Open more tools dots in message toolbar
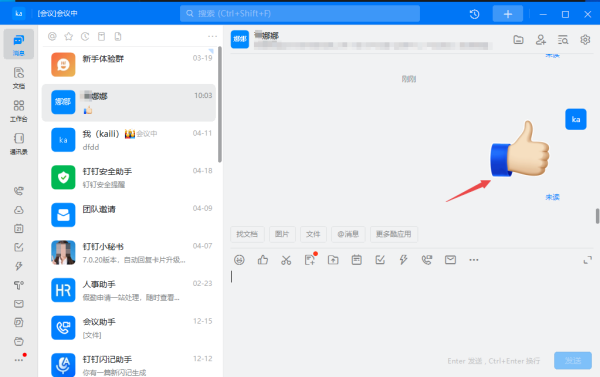 [474, 260]
